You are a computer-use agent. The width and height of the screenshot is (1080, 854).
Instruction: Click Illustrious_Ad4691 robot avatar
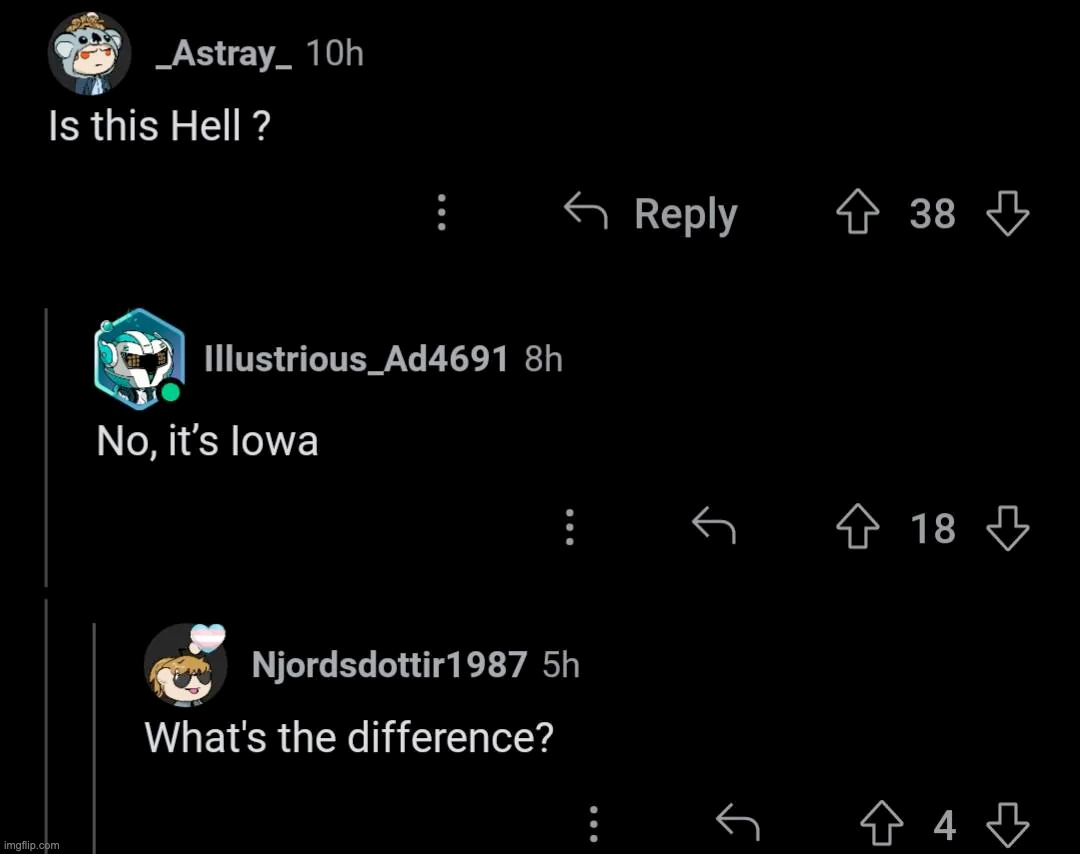point(138,358)
